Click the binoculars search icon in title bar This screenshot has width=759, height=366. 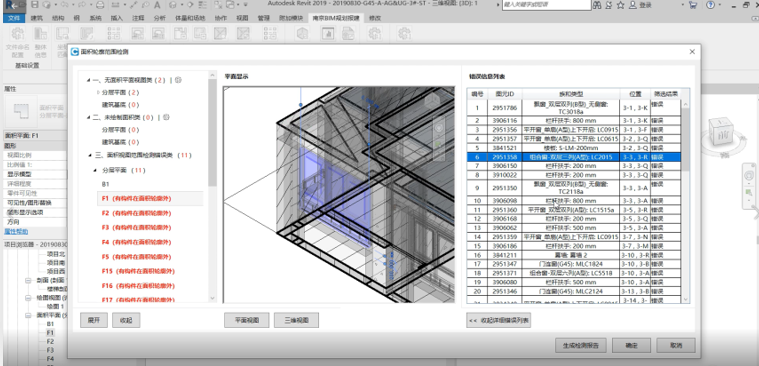coord(597,5)
